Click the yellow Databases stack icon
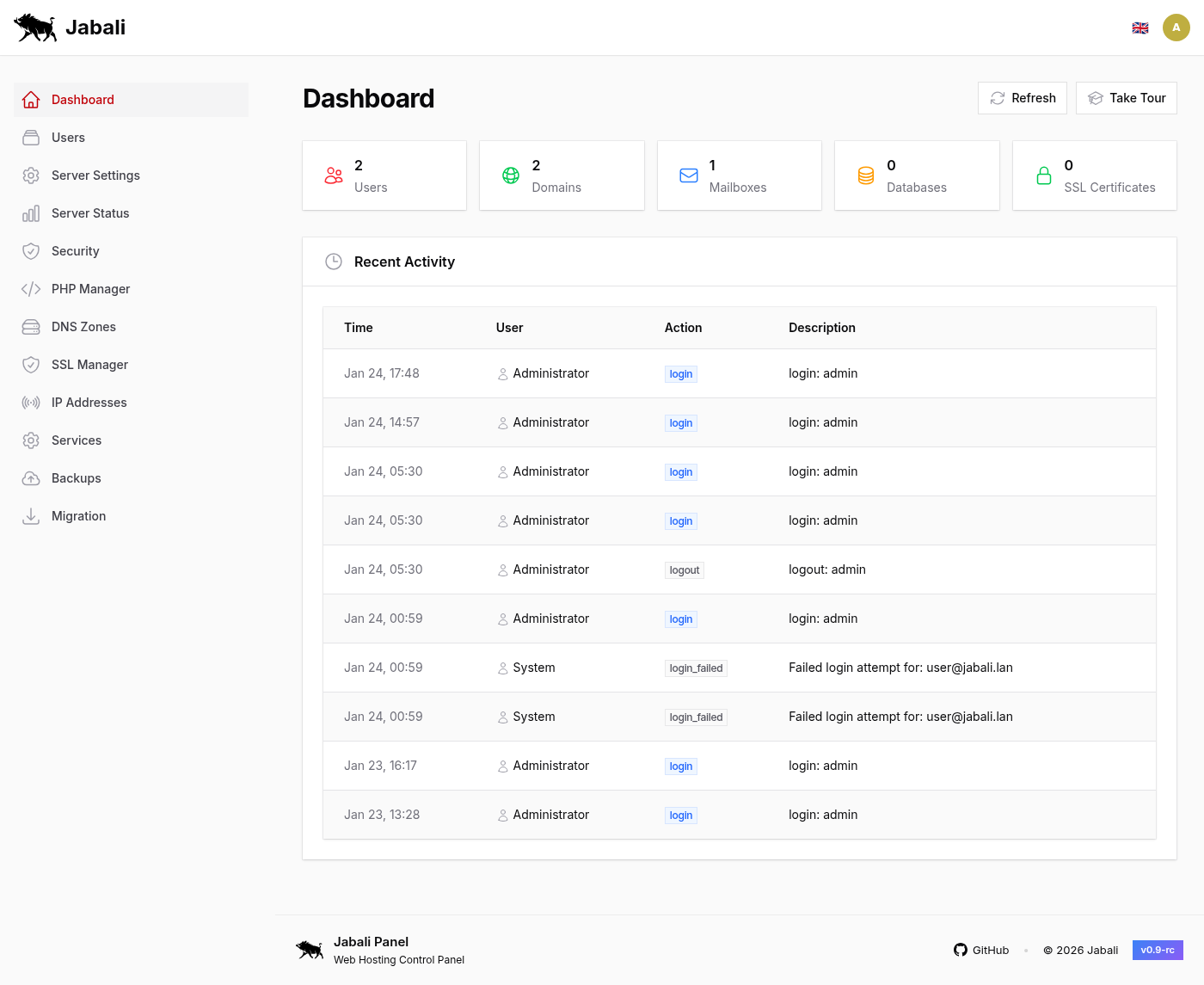The height and width of the screenshot is (985, 1204). 865,175
